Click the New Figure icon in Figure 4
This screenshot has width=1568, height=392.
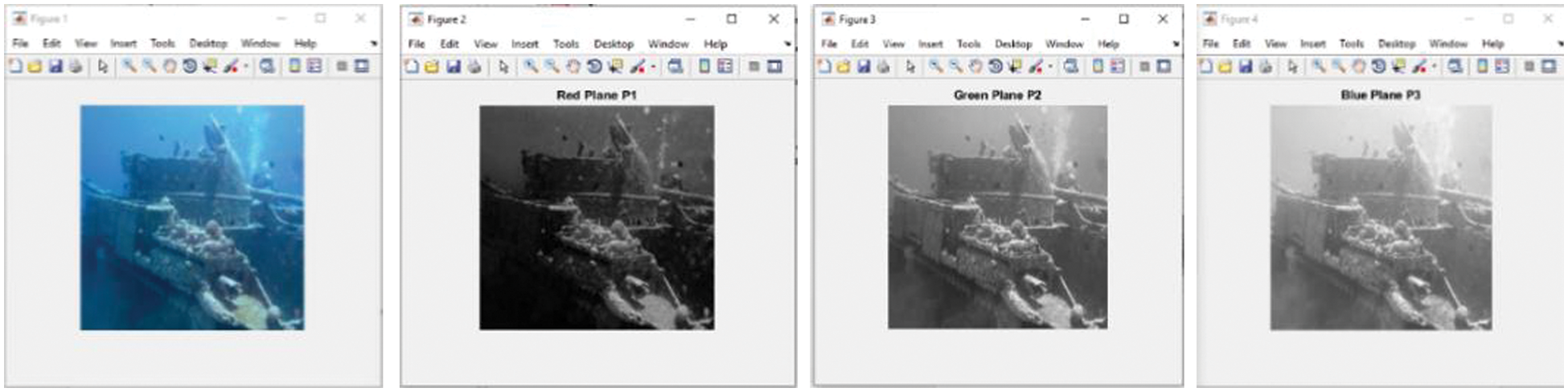(1205, 67)
